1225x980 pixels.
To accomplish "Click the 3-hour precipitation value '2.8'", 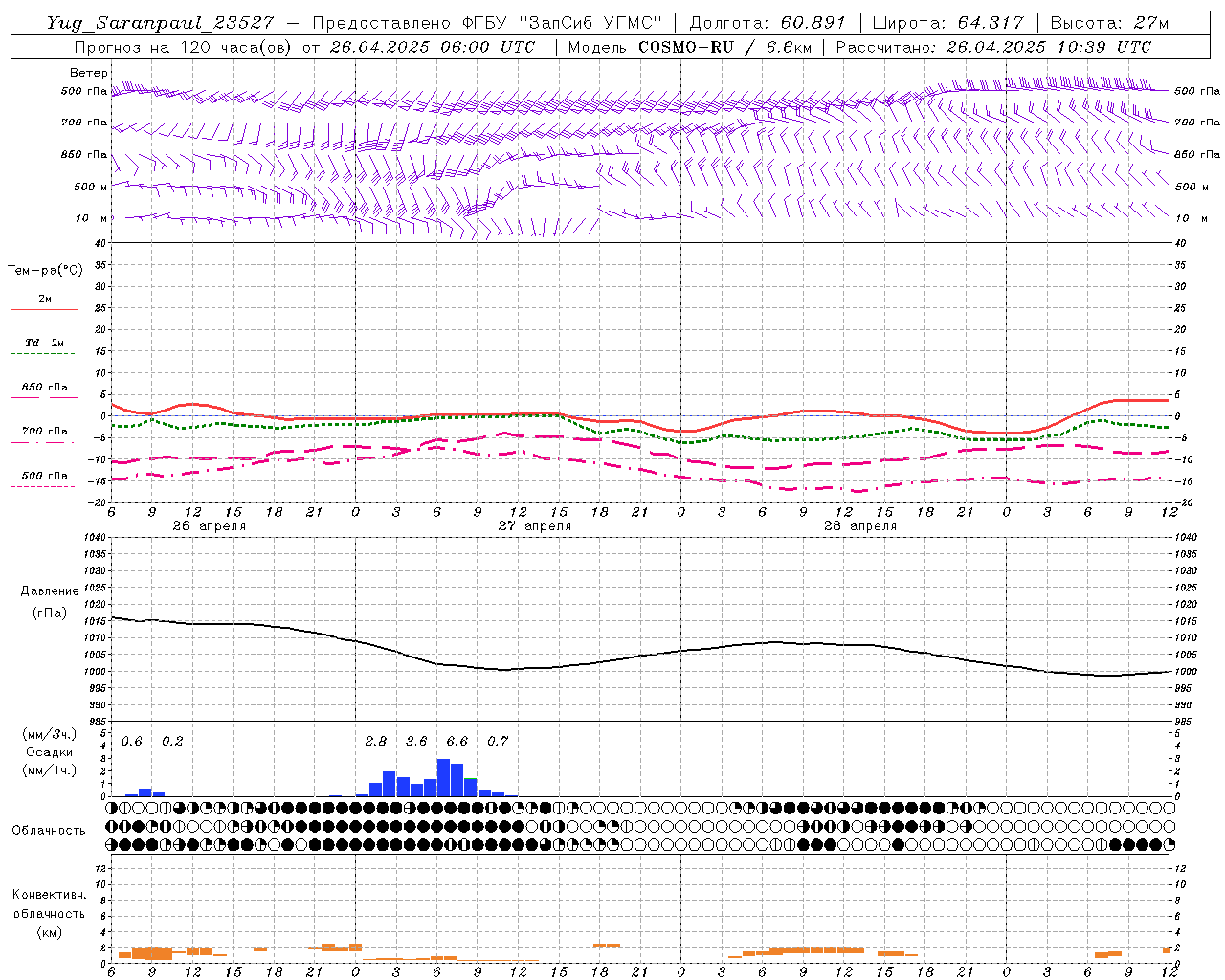I will coord(376,742).
